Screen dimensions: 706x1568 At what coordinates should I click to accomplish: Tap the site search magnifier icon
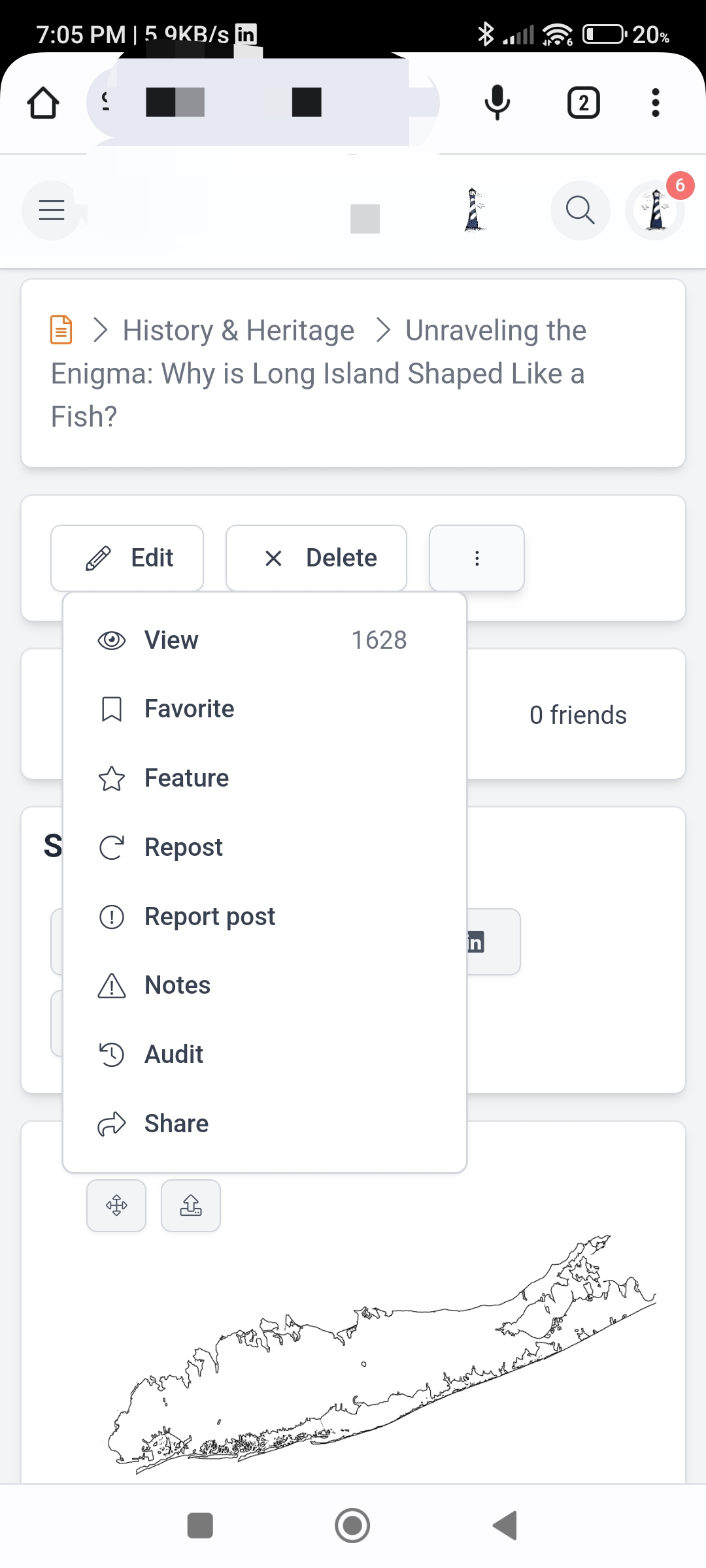(x=580, y=210)
